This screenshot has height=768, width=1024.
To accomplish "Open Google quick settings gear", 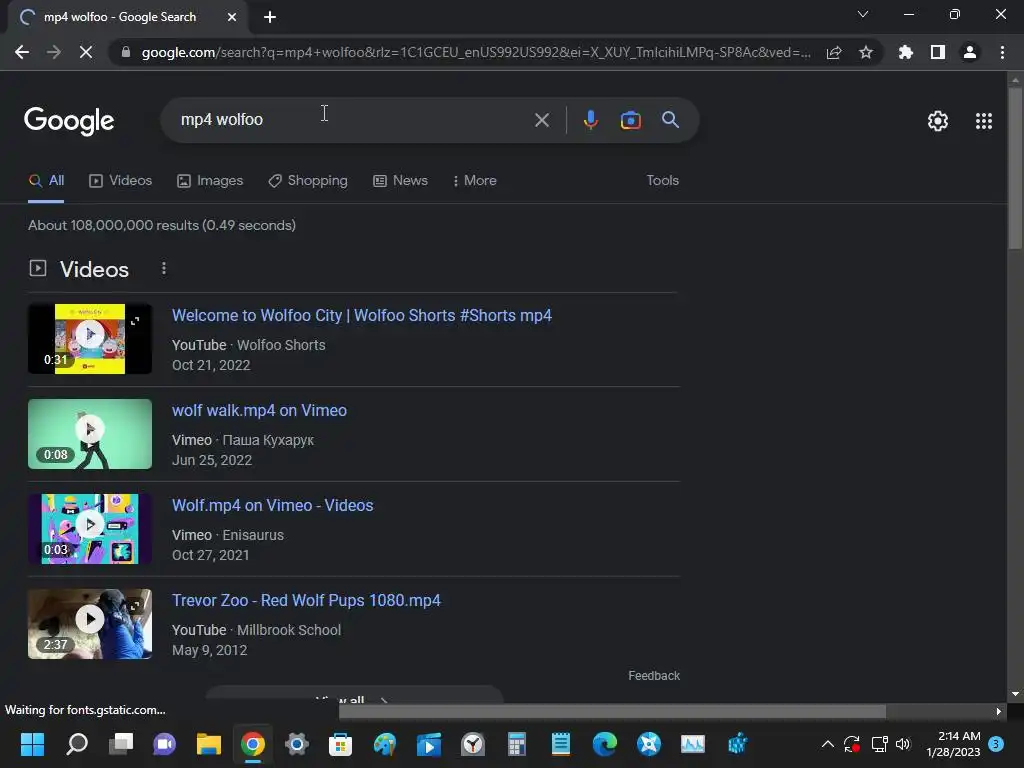I will click(938, 121).
